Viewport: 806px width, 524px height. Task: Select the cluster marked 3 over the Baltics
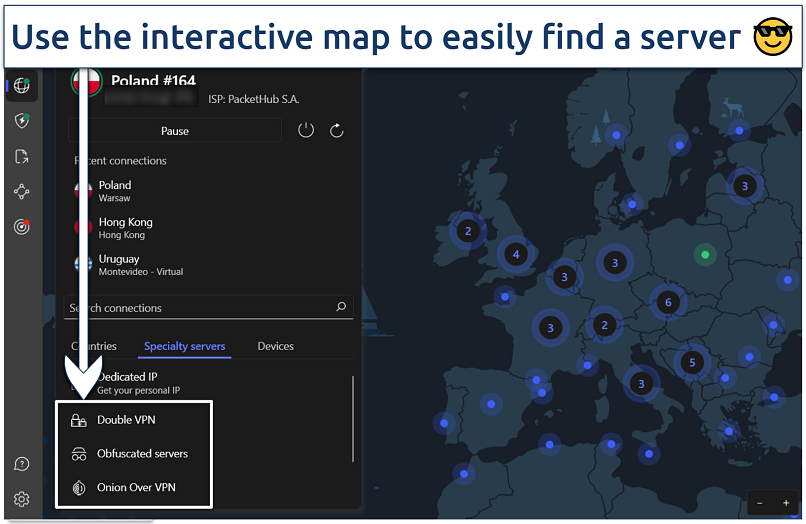pos(744,186)
